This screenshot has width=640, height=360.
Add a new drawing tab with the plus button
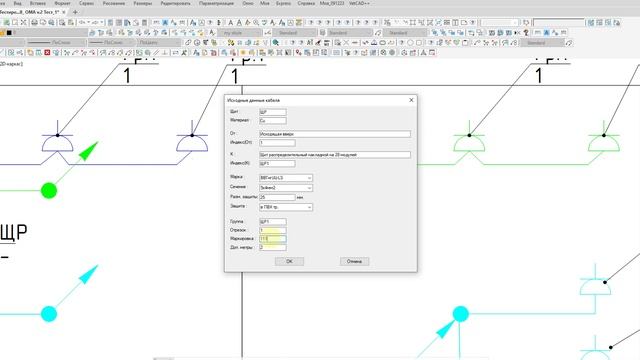coord(75,12)
